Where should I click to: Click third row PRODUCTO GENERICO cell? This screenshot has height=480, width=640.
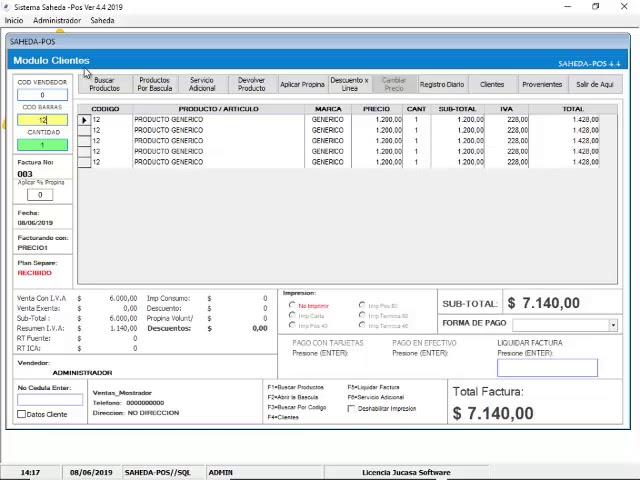[218, 141]
